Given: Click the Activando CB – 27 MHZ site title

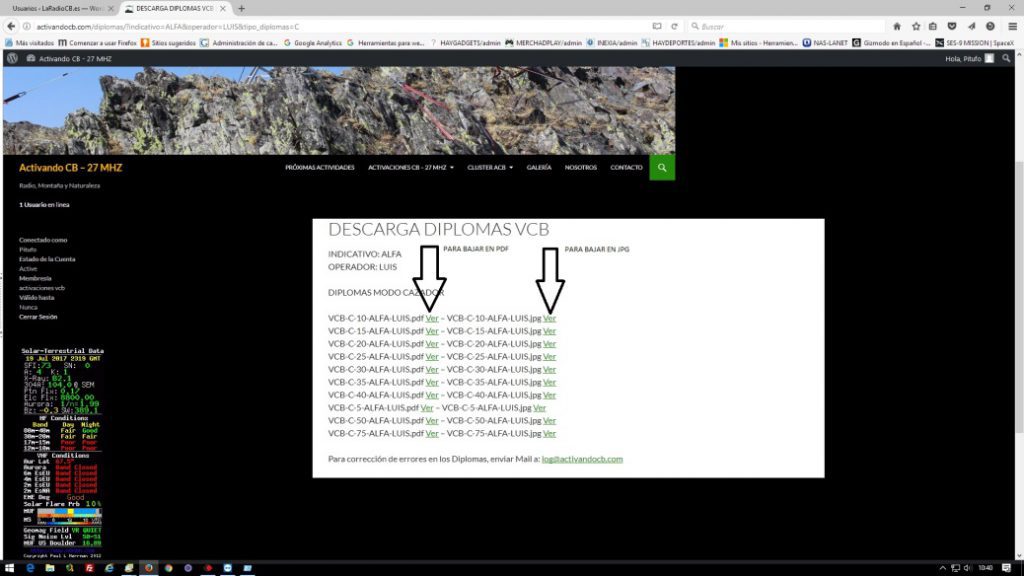Looking at the screenshot, I should click(x=71, y=168).
